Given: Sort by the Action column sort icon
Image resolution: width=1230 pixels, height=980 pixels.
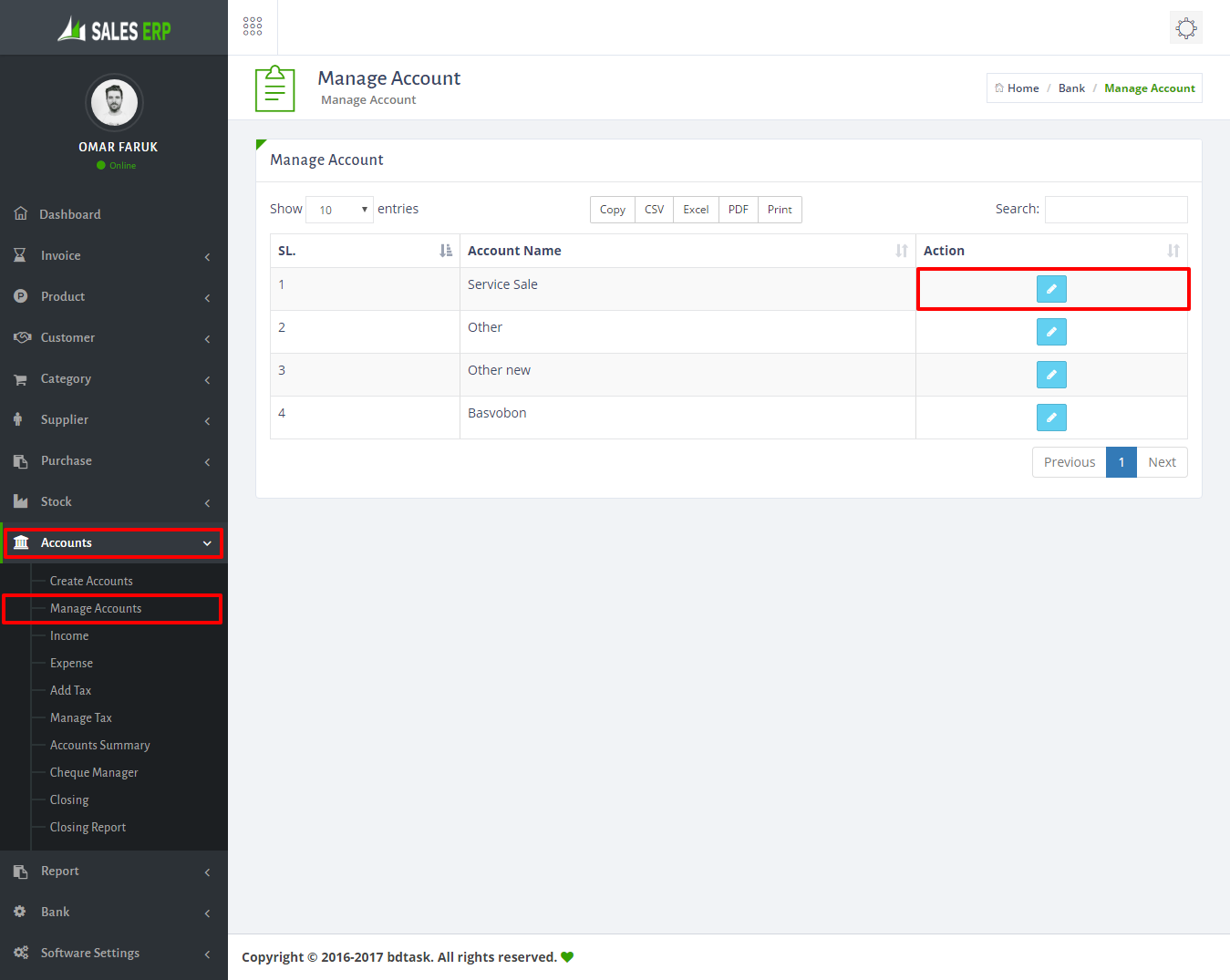Looking at the screenshot, I should coord(1173,251).
